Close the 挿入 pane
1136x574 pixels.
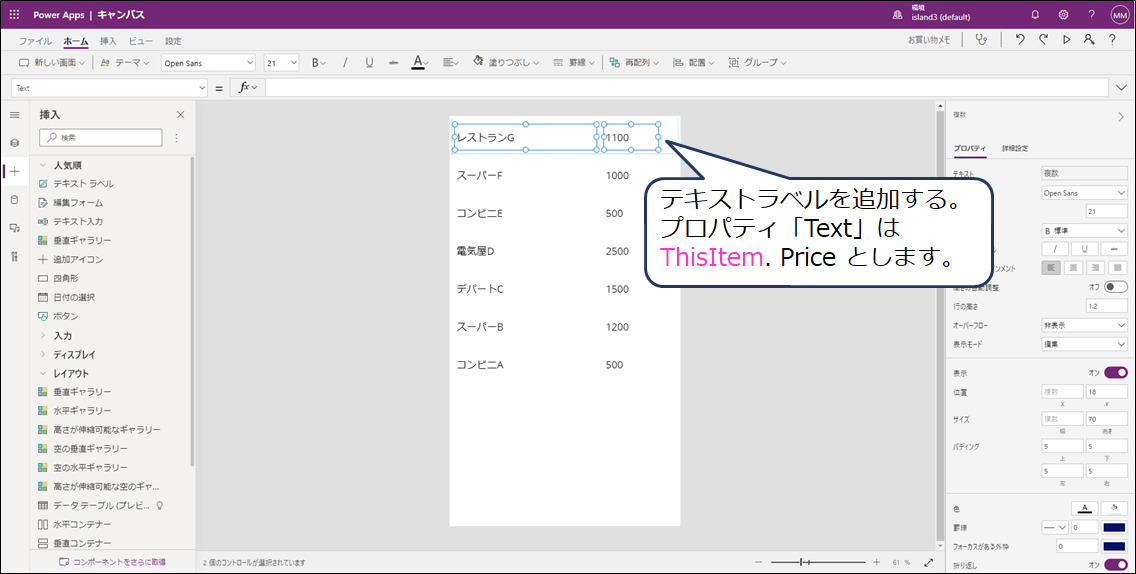(x=180, y=115)
